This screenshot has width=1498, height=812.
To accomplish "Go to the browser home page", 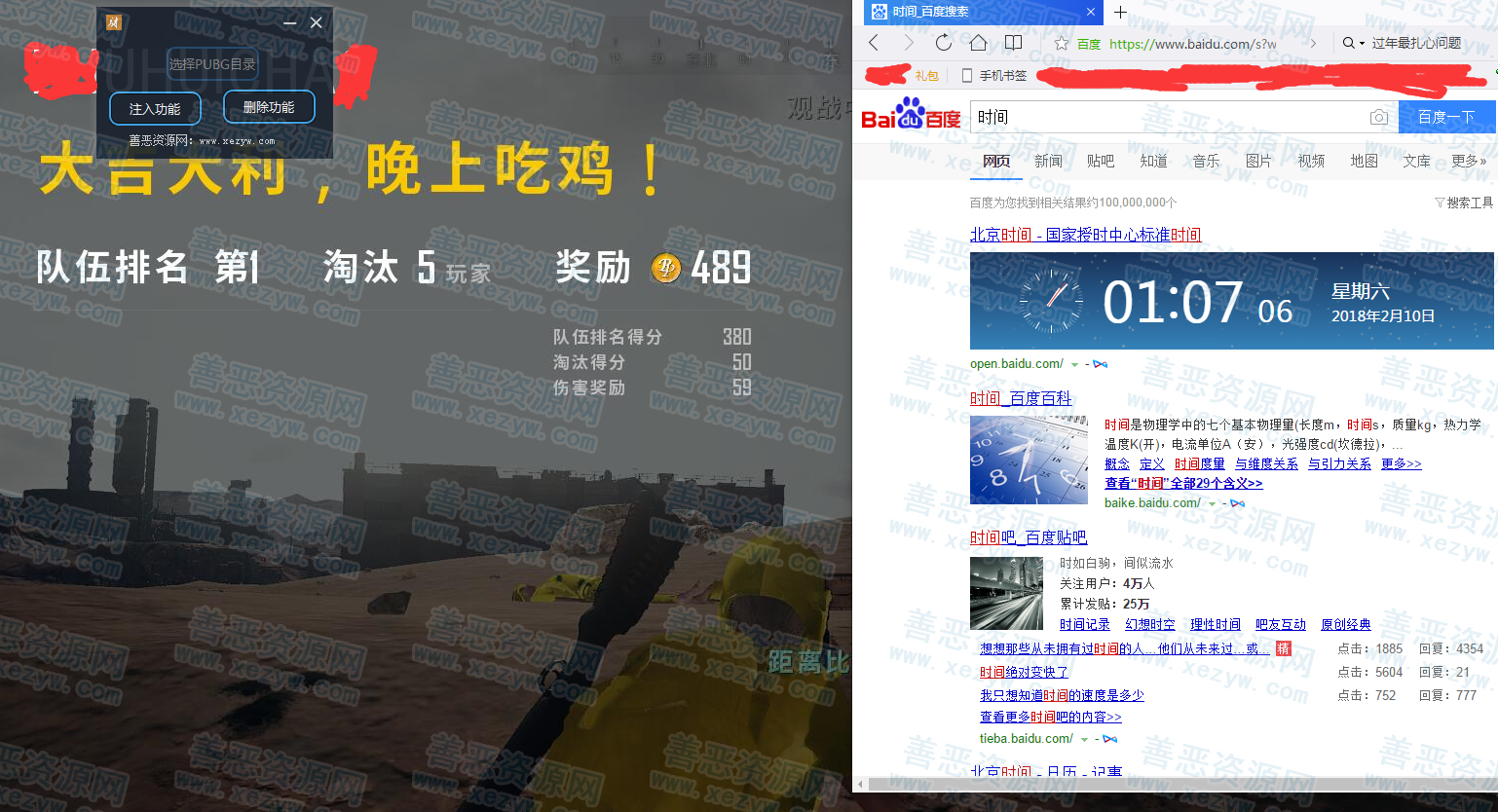I will point(978,43).
